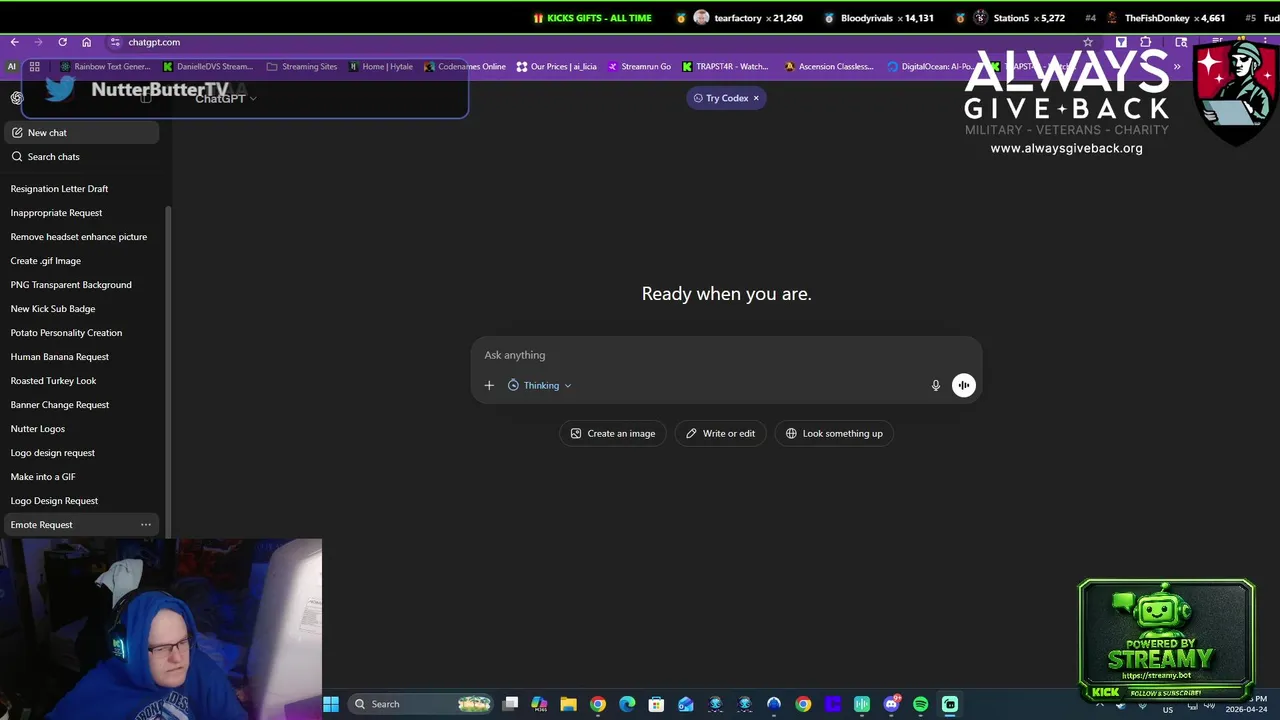Image resolution: width=1280 pixels, height=720 pixels.
Task: Open the Streamrun Go bookmark
Action: (x=640, y=67)
